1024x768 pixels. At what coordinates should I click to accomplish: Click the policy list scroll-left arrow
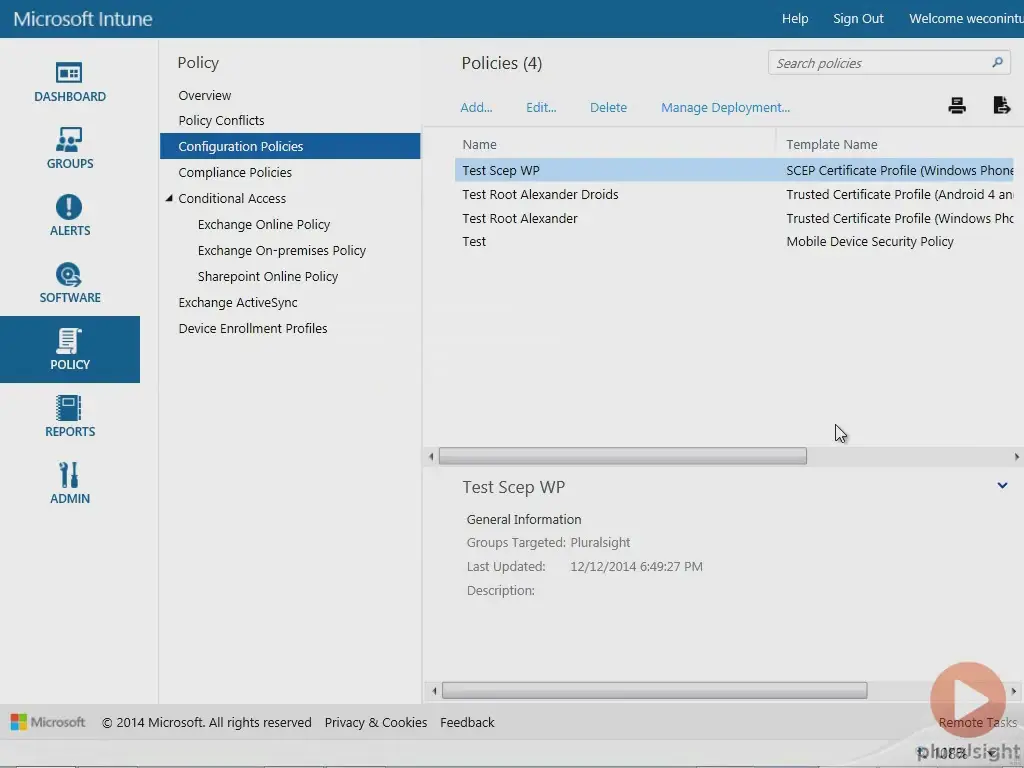tap(431, 456)
